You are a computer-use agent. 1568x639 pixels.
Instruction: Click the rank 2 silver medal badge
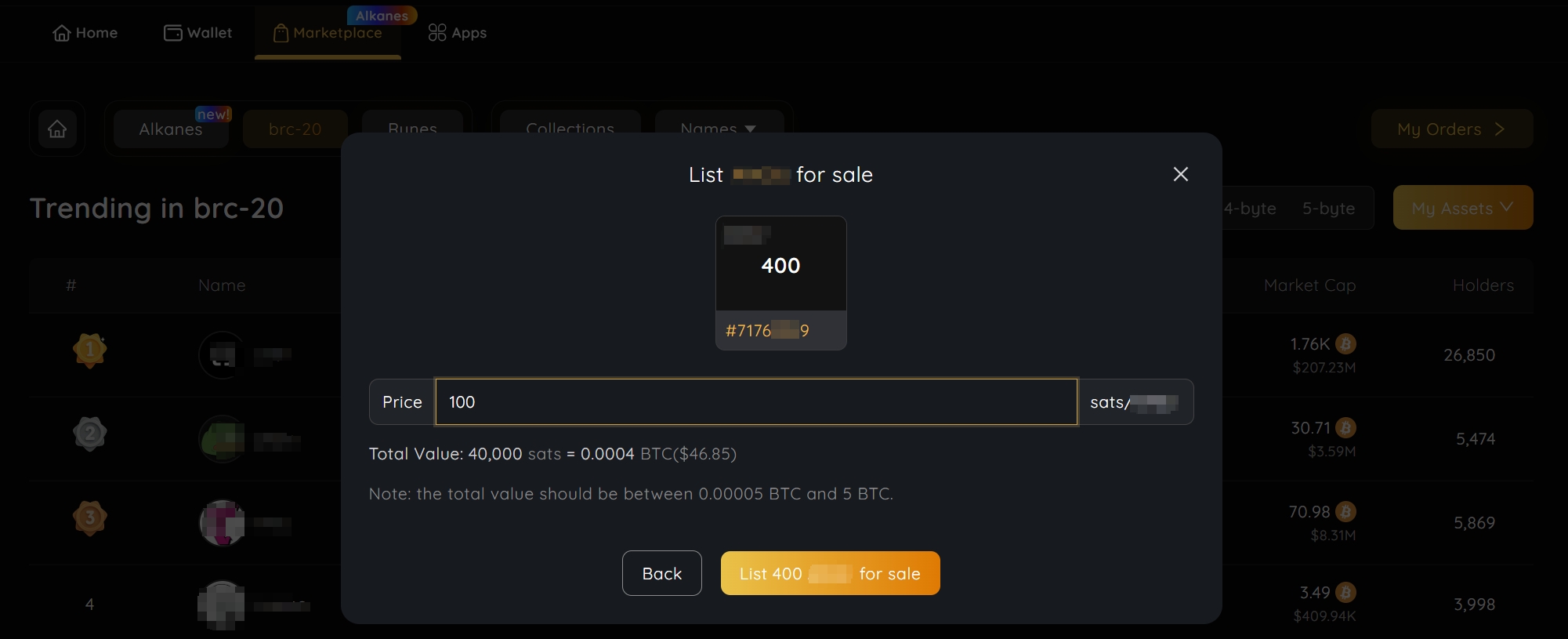coord(89,433)
